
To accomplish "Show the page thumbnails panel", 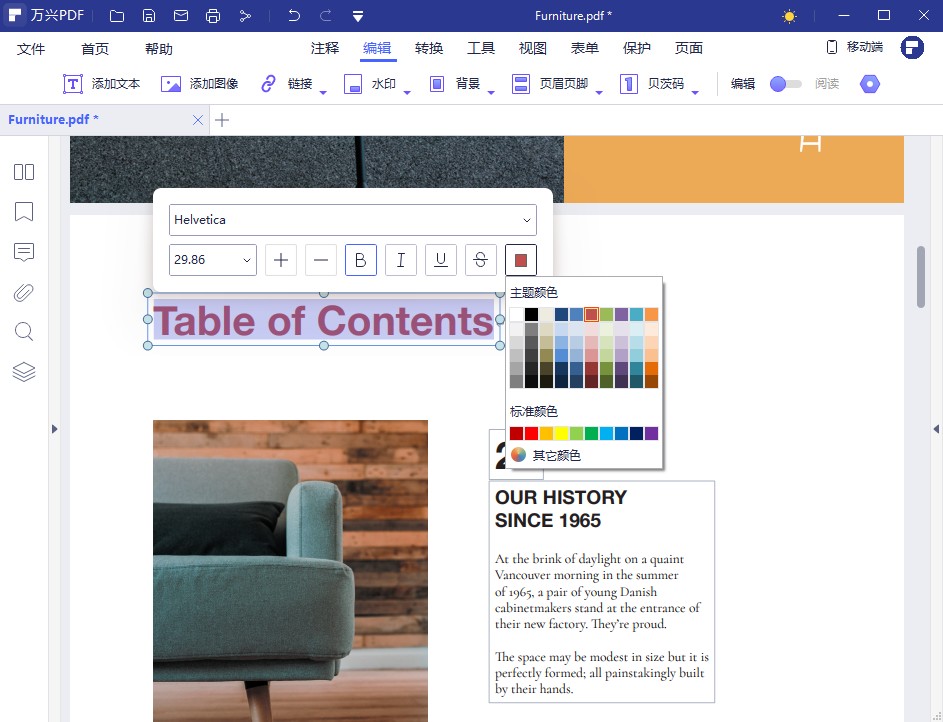I will 24,172.
